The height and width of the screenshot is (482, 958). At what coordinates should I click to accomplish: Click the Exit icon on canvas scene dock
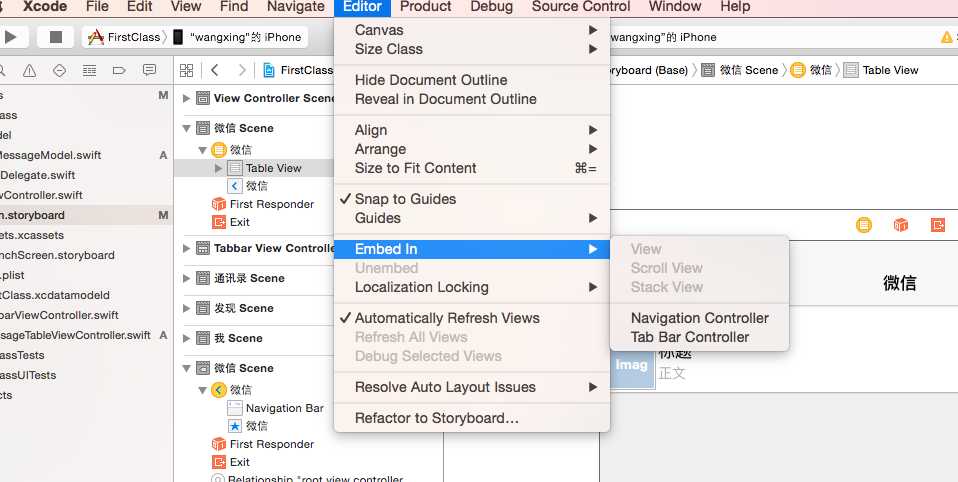click(x=938, y=225)
